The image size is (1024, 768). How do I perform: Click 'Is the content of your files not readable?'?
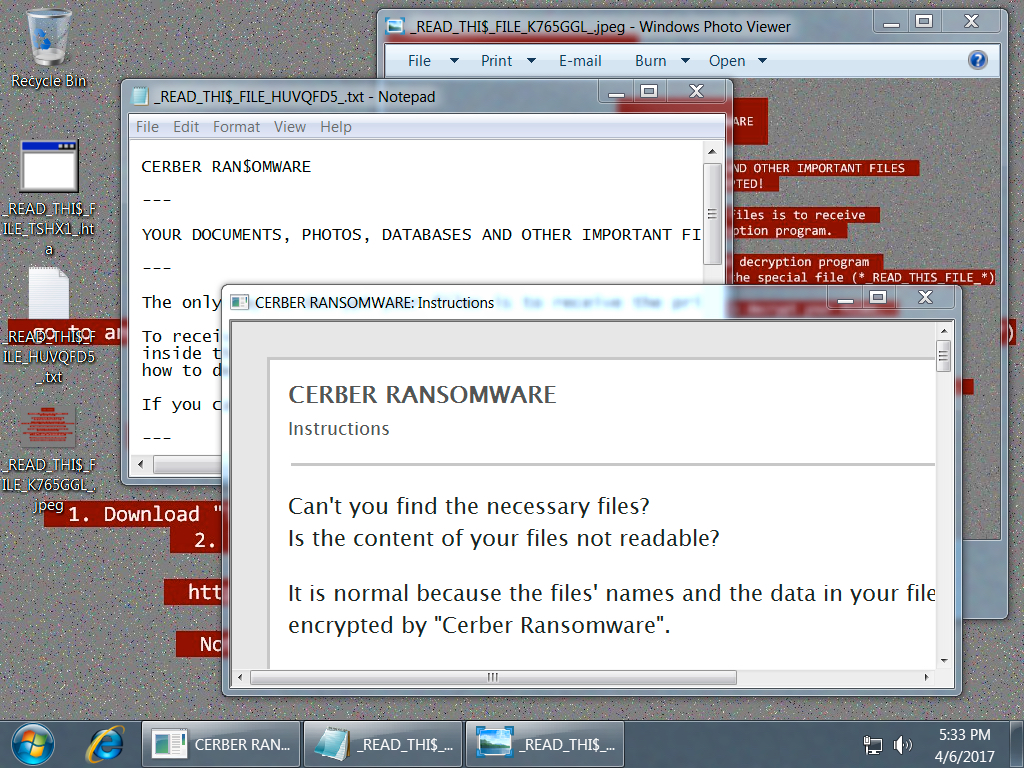click(504, 538)
